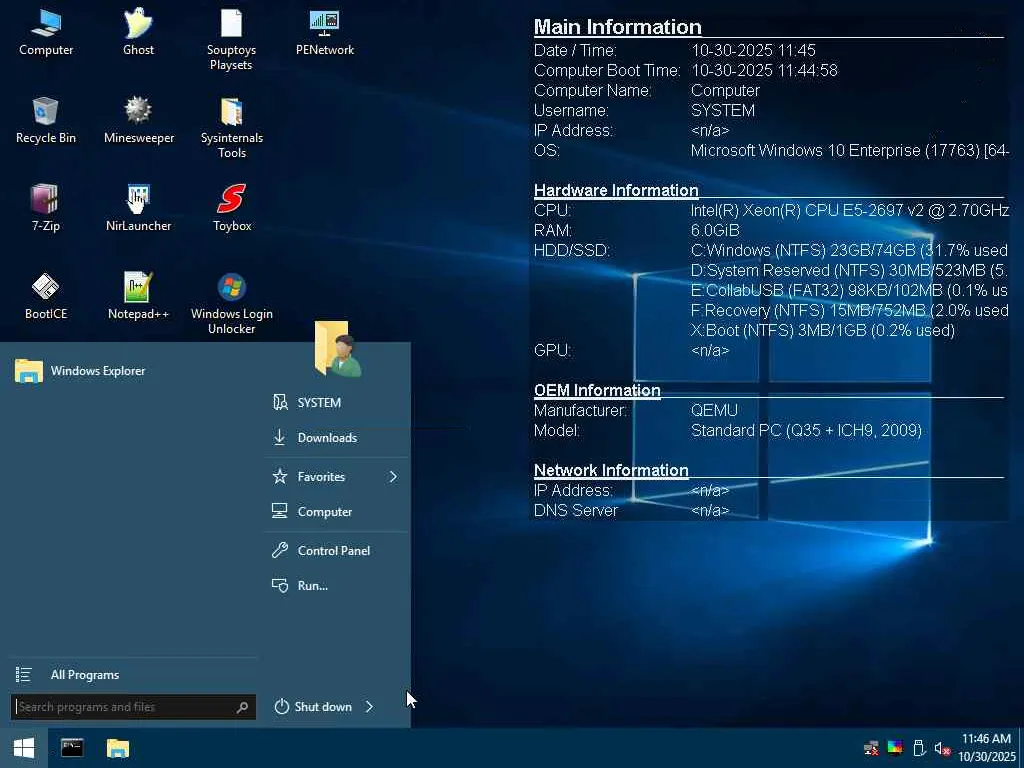This screenshot has width=1024, height=768.
Task: Click the colorful display tray icon
Action: 895,748
